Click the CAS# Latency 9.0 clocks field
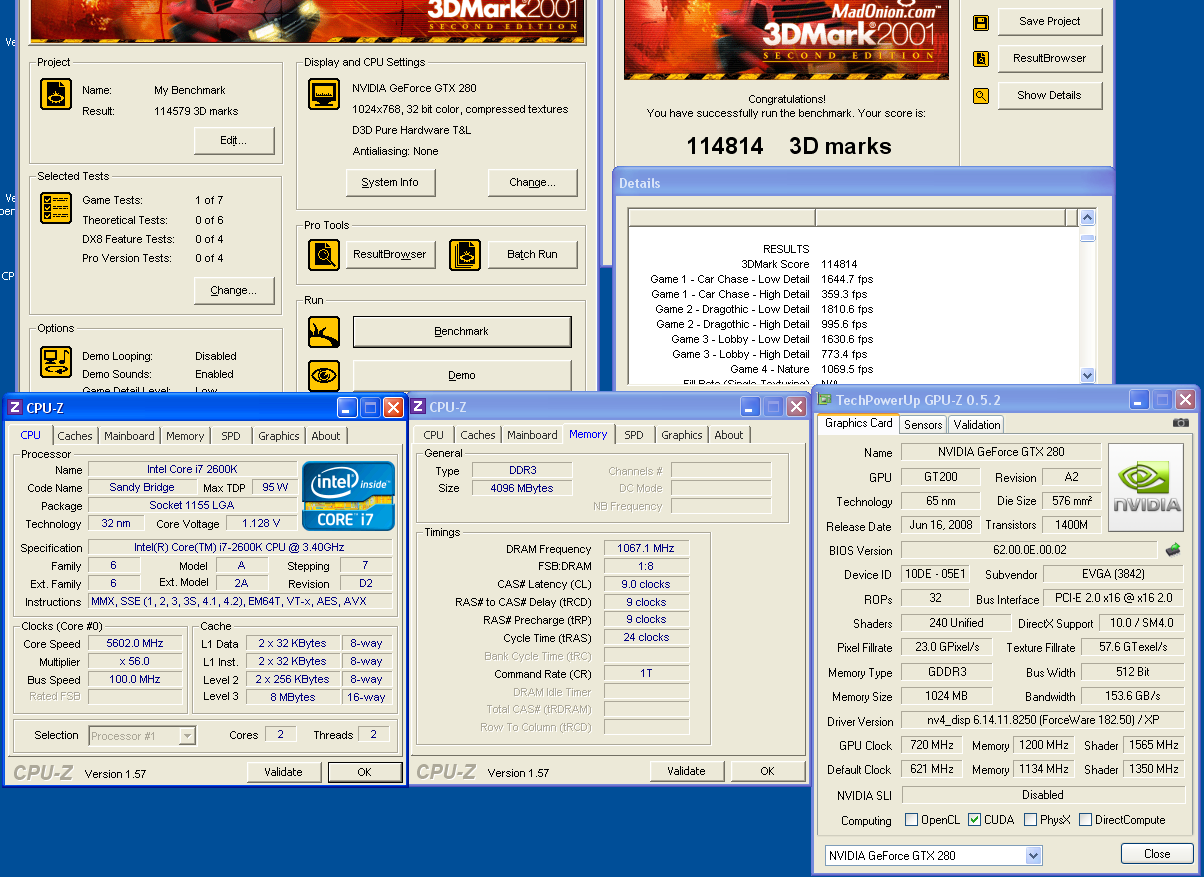Viewport: 1204px width, 877px height. [x=647, y=585]
